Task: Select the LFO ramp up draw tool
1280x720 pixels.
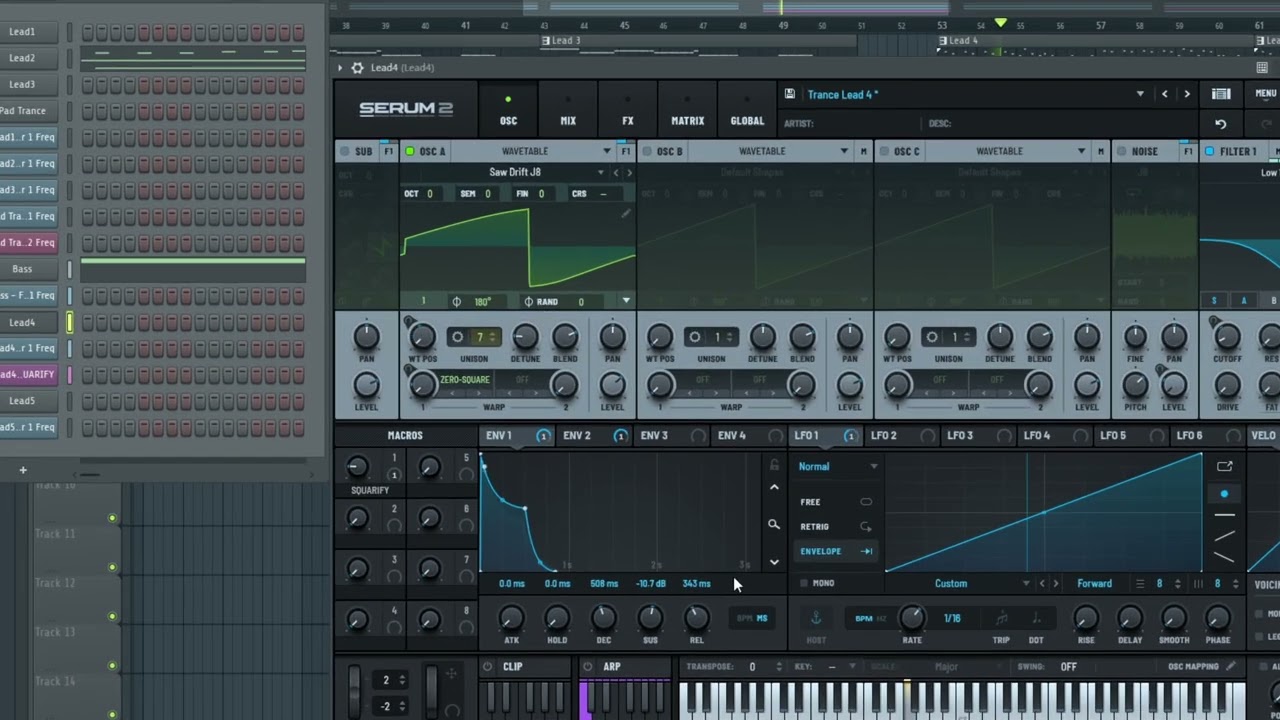Action: pos(1224,536)
